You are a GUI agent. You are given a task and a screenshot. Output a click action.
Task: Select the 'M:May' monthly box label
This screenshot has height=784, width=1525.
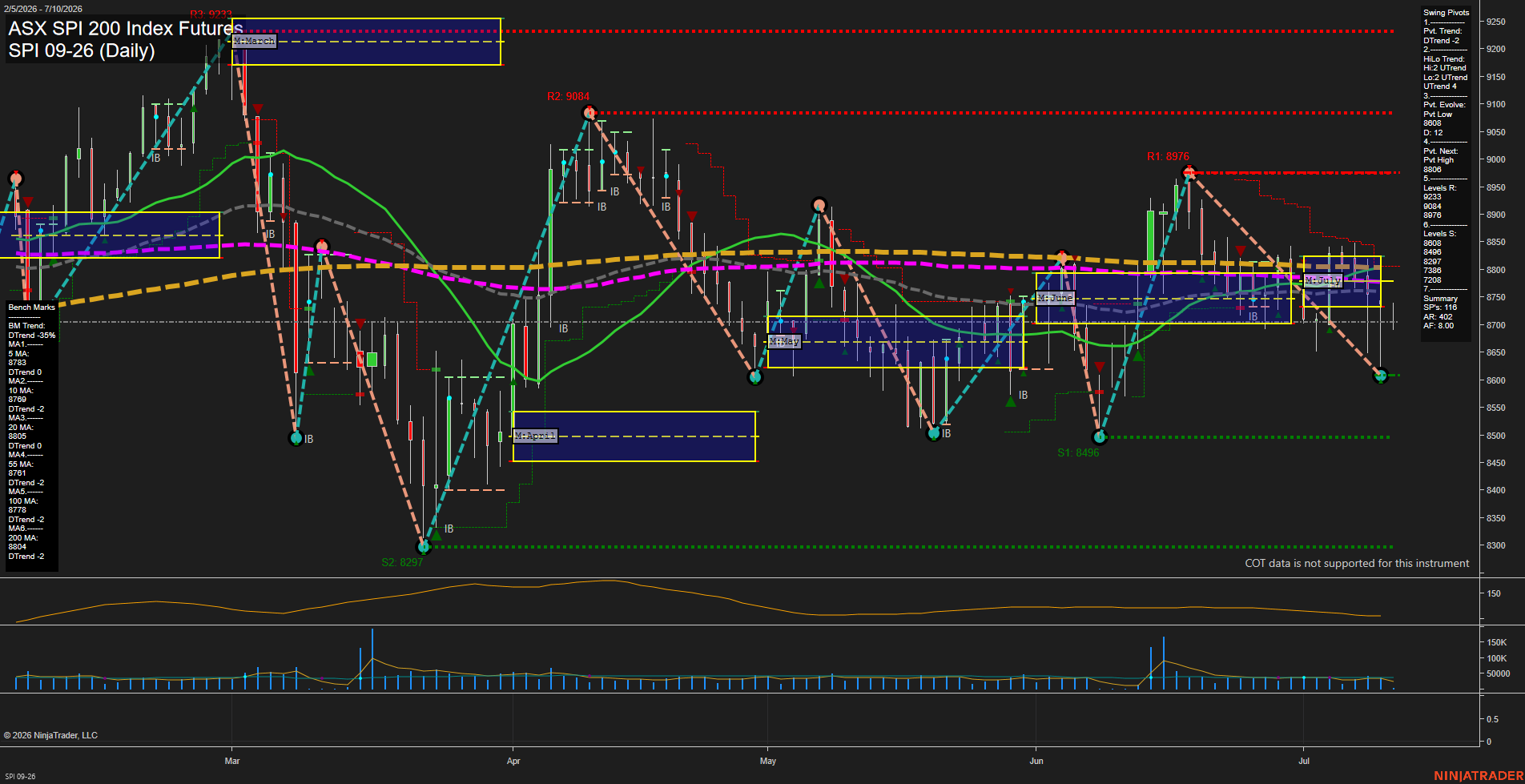(784, 341)
